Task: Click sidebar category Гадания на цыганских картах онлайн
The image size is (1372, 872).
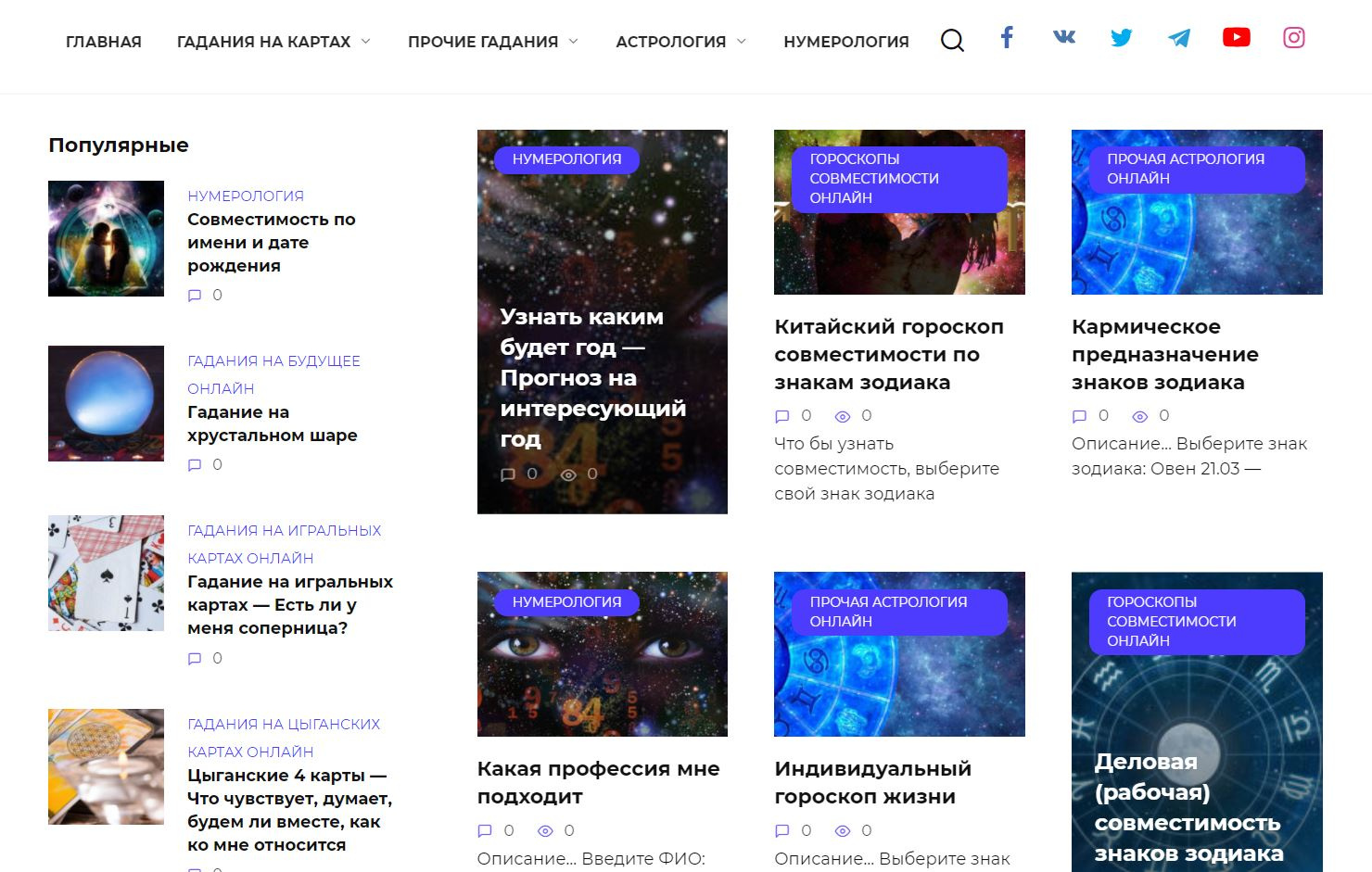Action: [284, 738]
